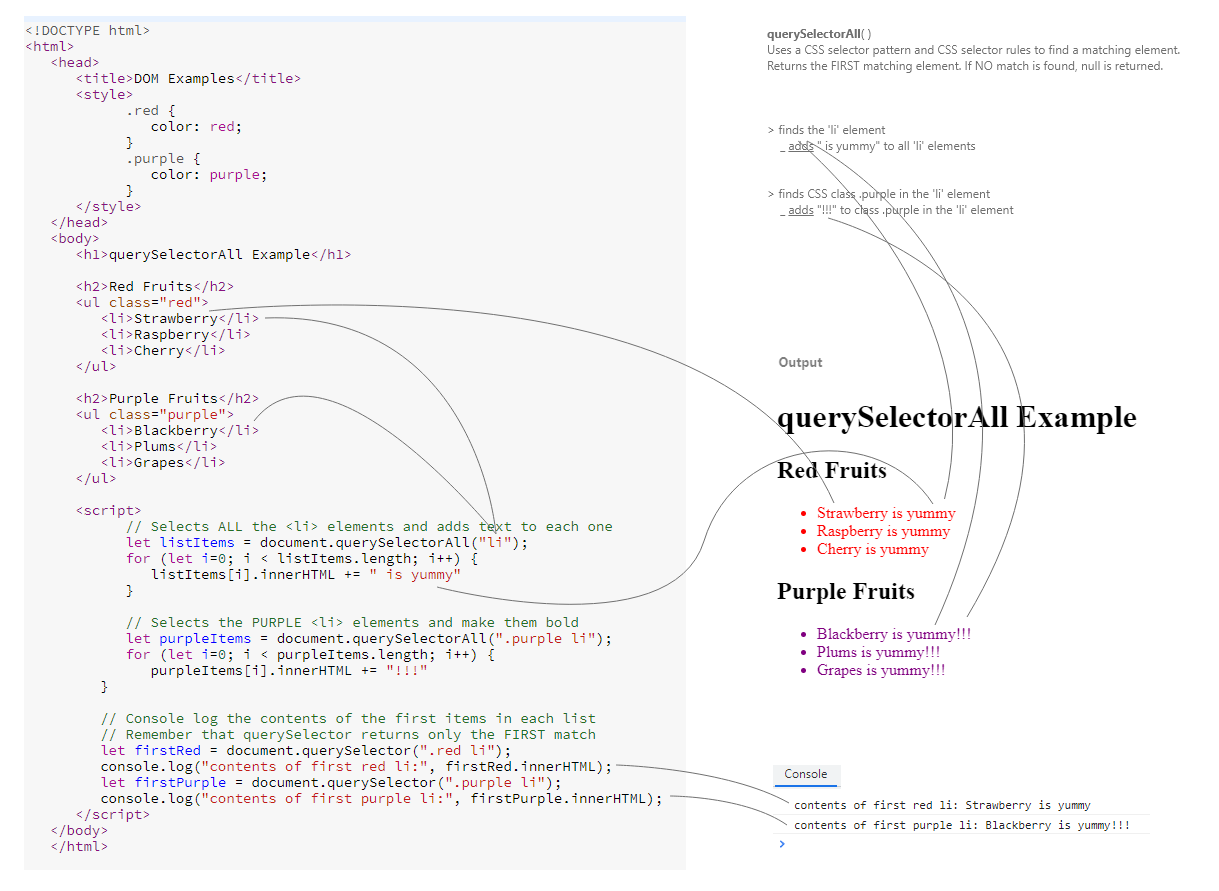
Task: Click 'Cherry is yummy' list item
Action: [873, 549]
